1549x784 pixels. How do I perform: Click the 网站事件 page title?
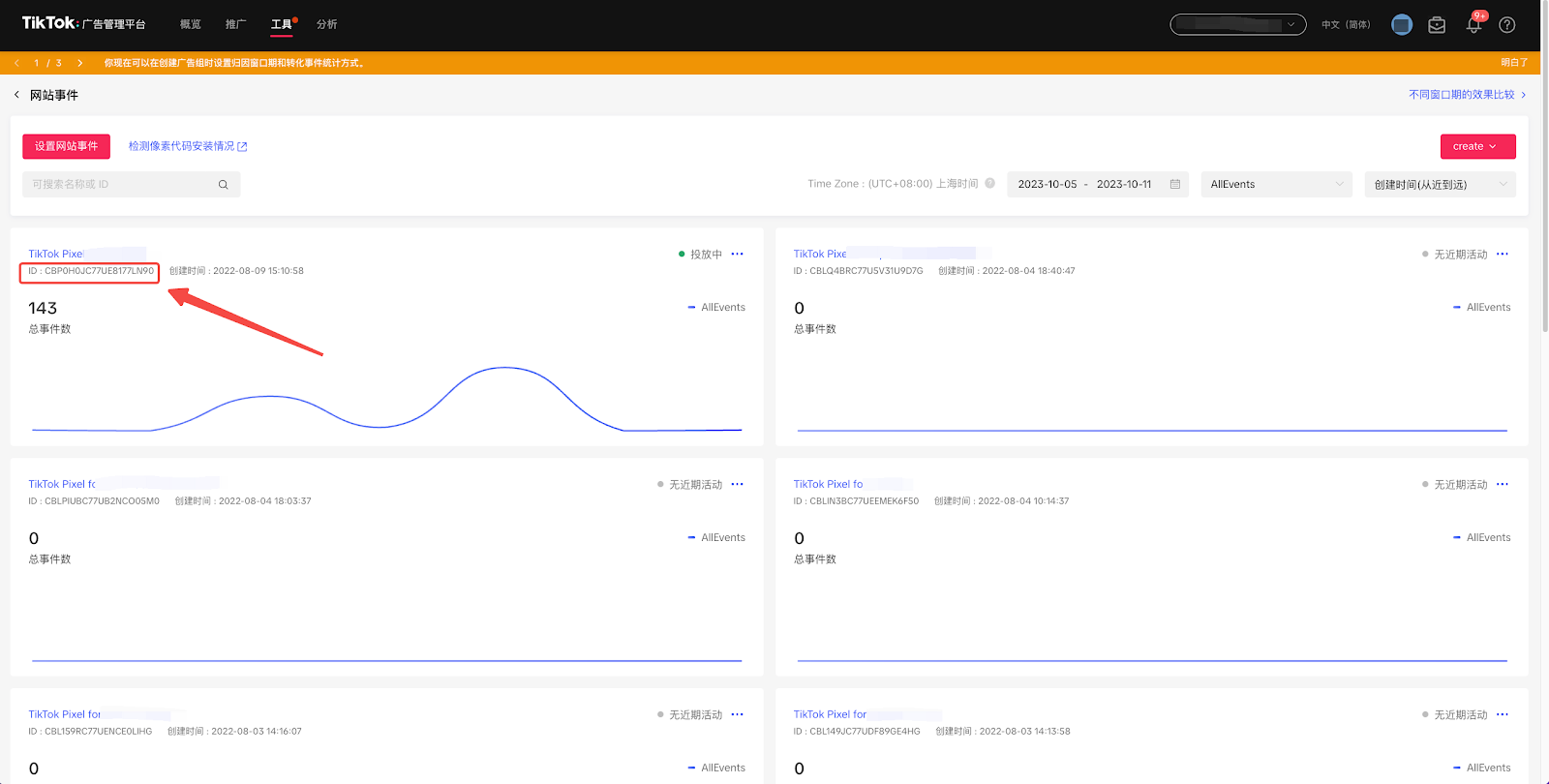54,95
